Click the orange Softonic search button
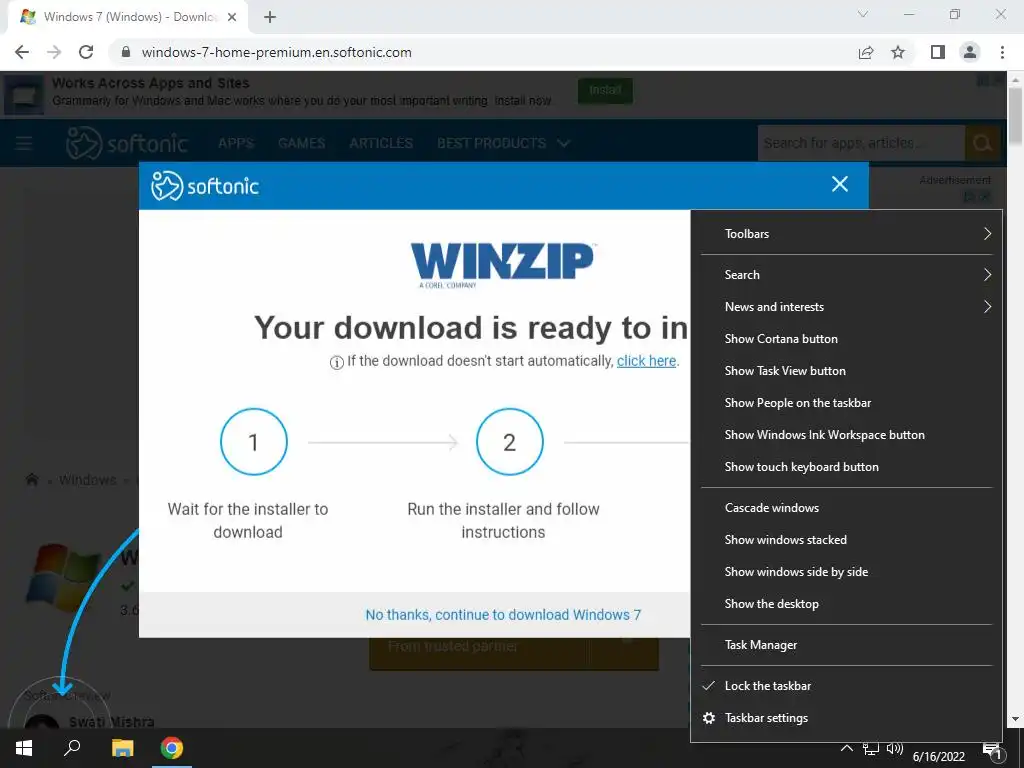Screen dimensions: 1024x768 [982, 143]
